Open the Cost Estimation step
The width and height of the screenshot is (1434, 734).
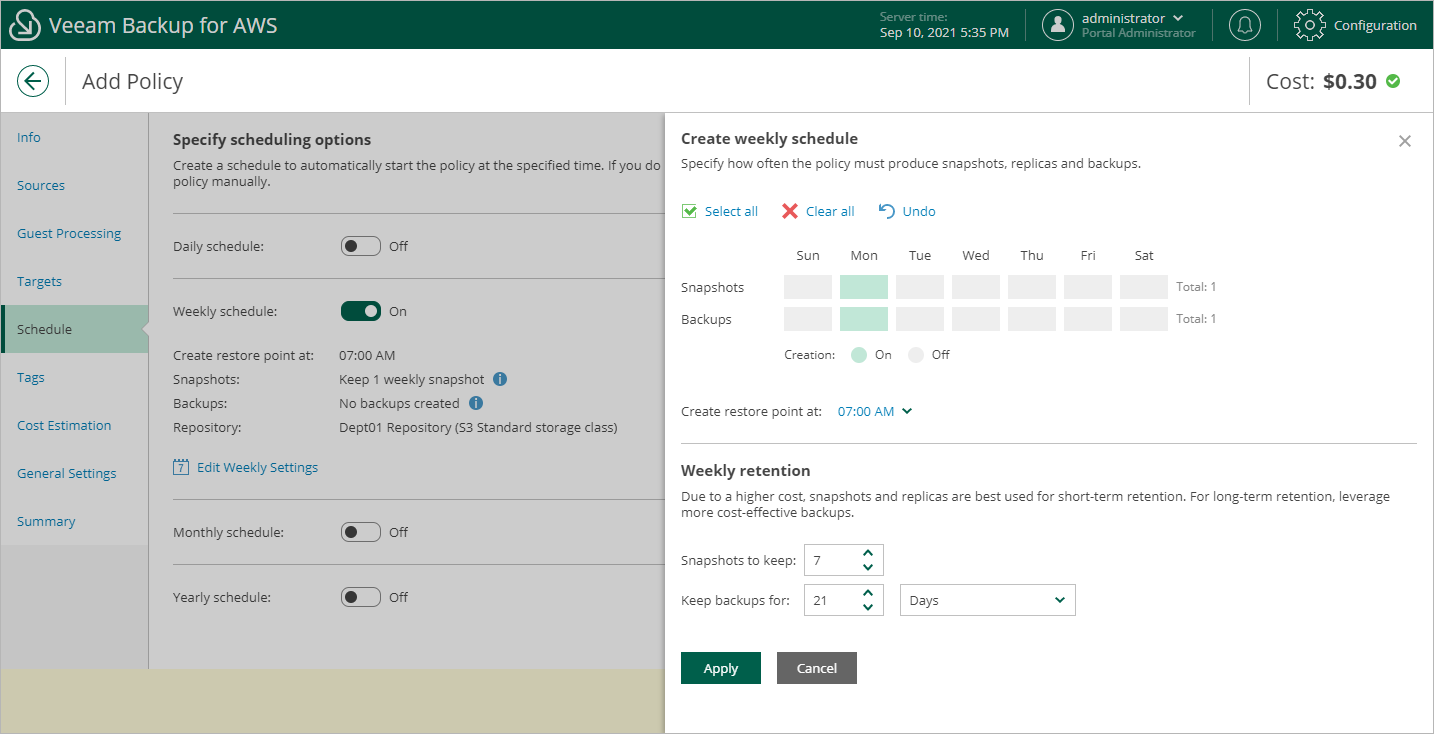click(64, 426)
